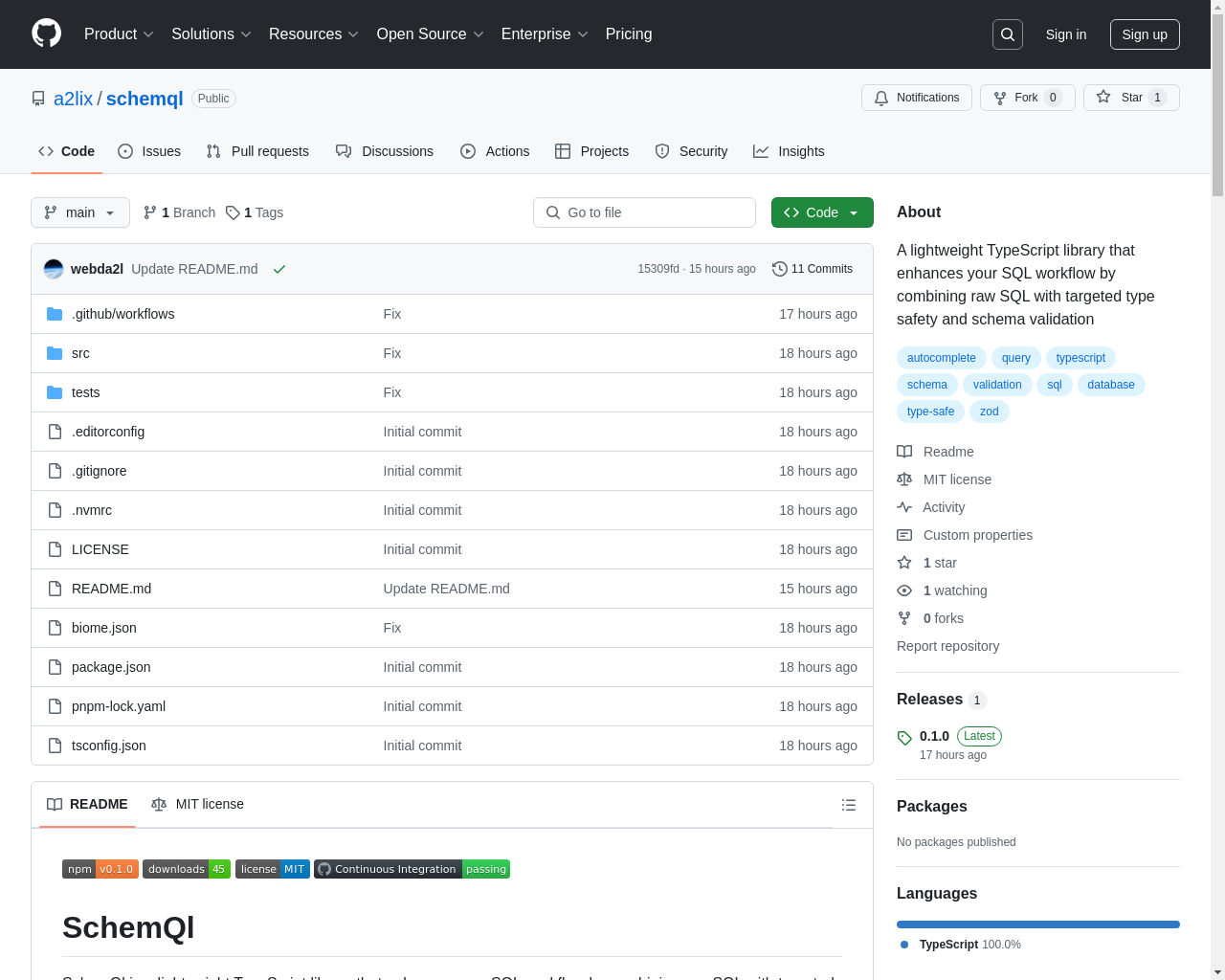This screenshot has width=1225, height=980.
Task: Open Readme link in About sidebar
Action: point(935,452)
